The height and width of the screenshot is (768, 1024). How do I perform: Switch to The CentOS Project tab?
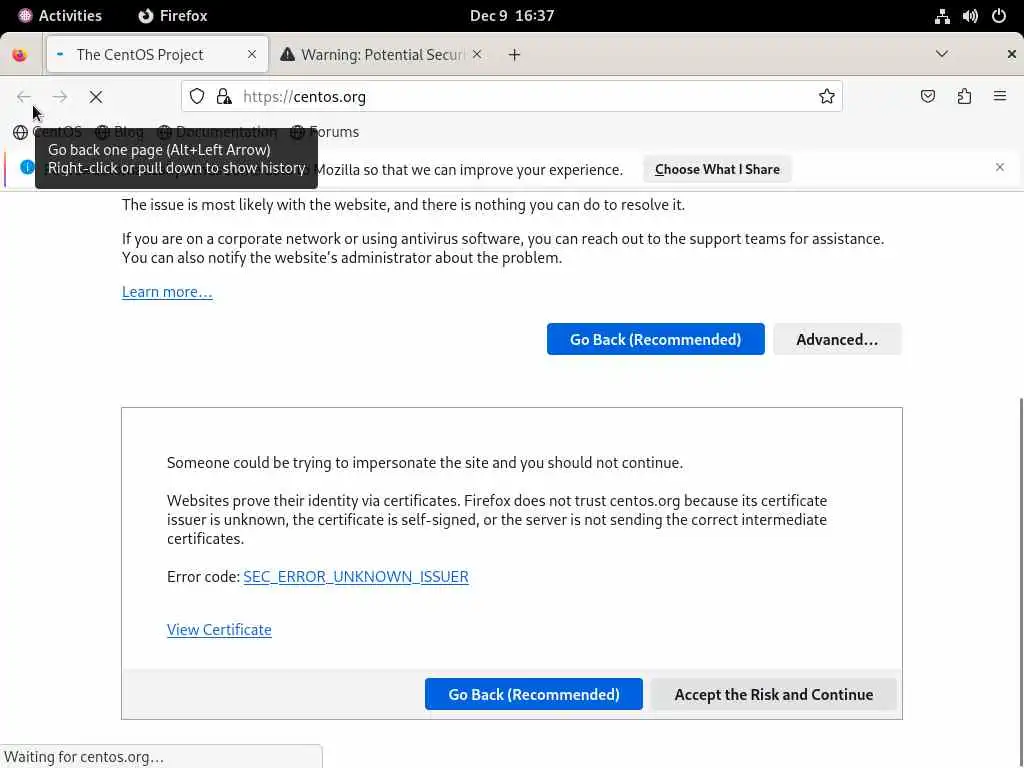coord(157,54)
